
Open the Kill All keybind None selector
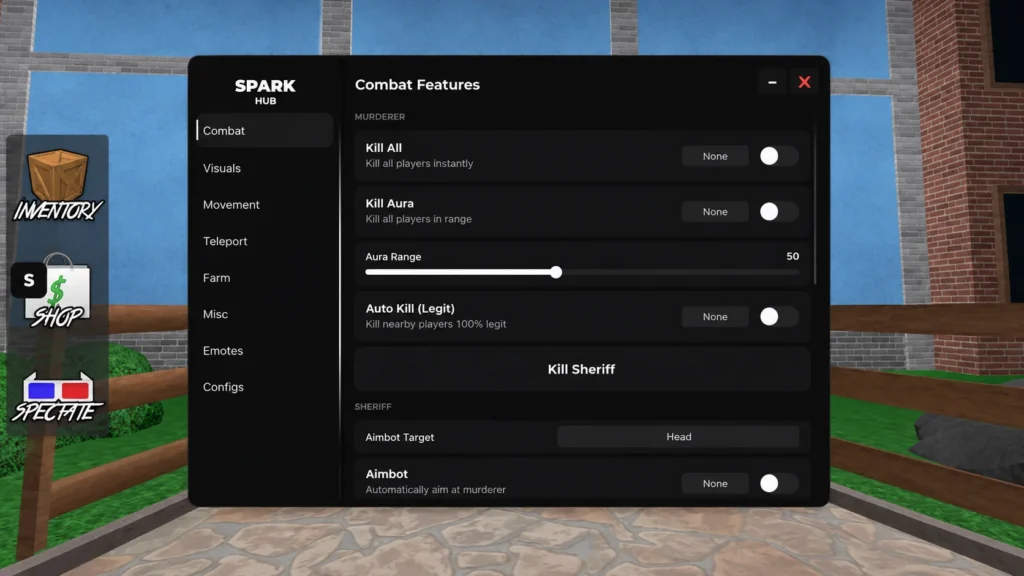click(x=715, y=156)
